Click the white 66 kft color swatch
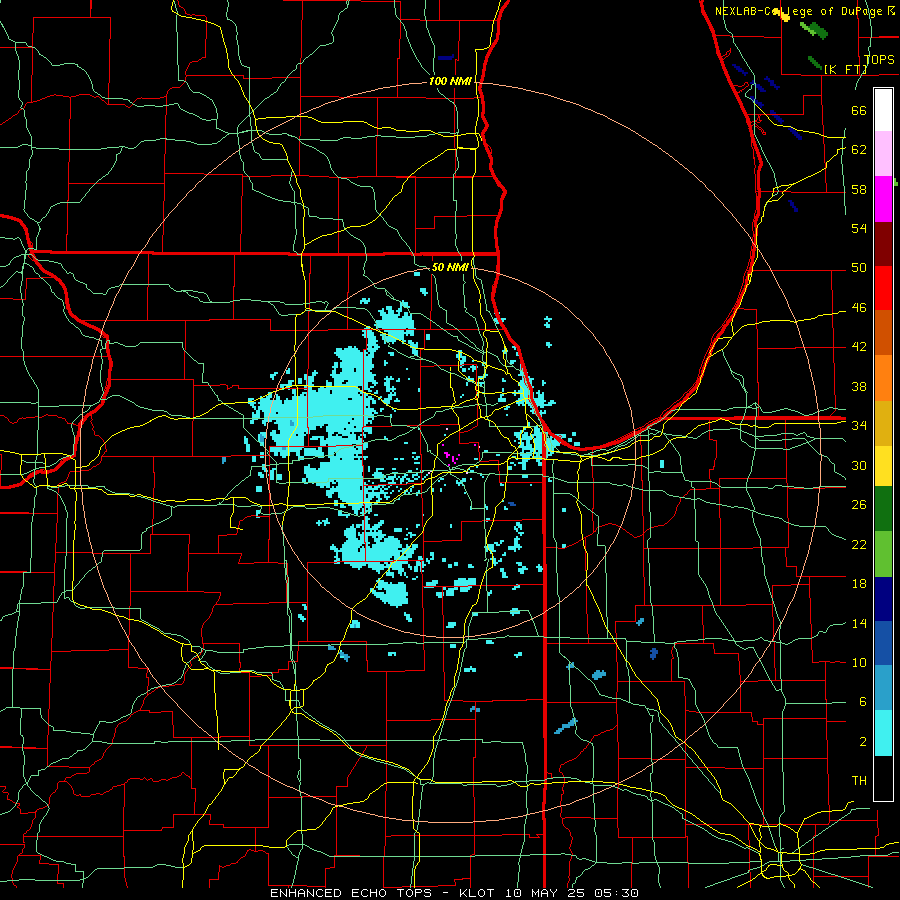Image resolution: width=900 pixels, height=900 pixels. [883, 110]
